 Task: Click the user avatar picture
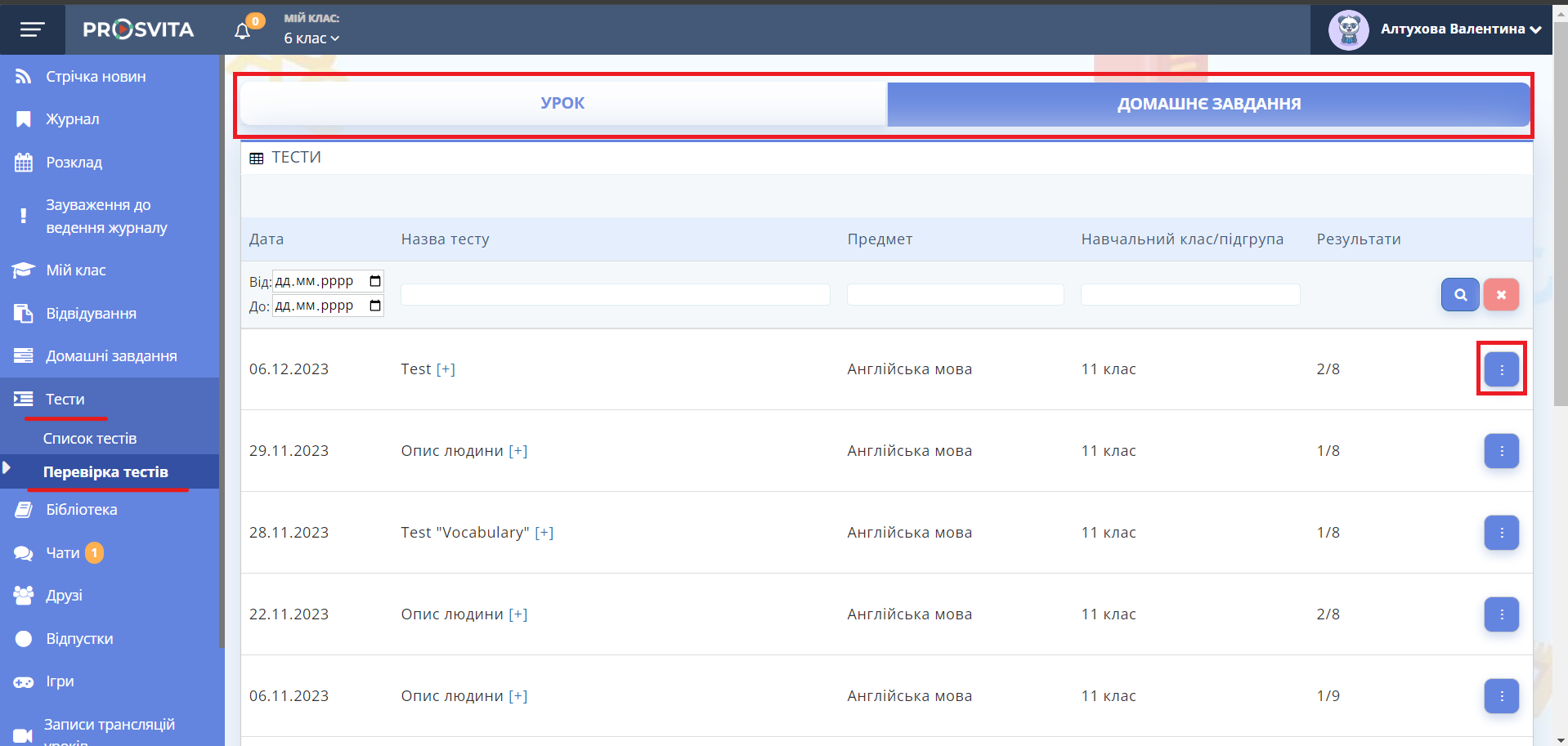pos(1348,30)
